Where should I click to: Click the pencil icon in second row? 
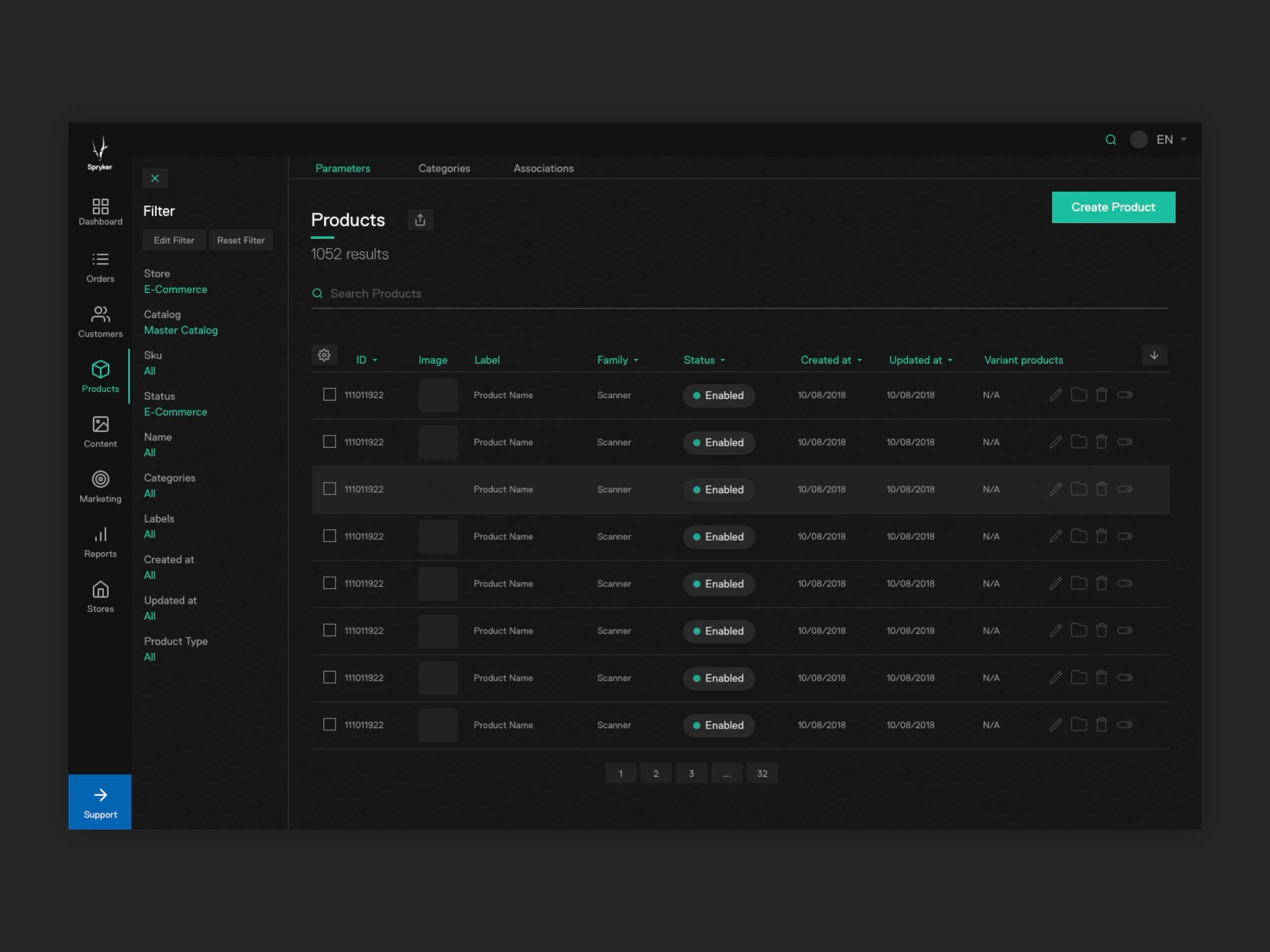(1055, 442)
